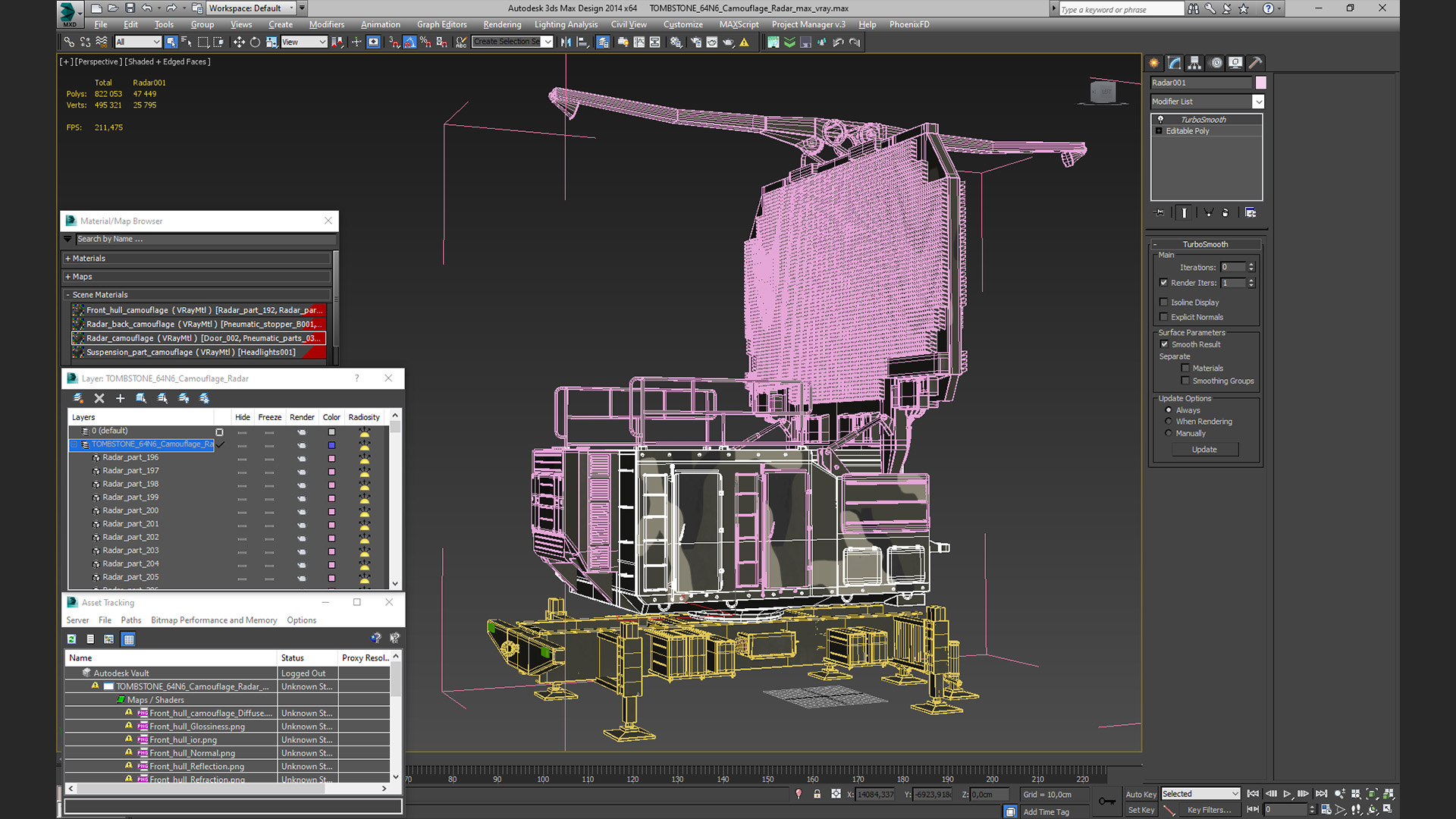Toggle the Render Iters checkbox
This screenshot has height=819, width=1456.
point(1164,283)
